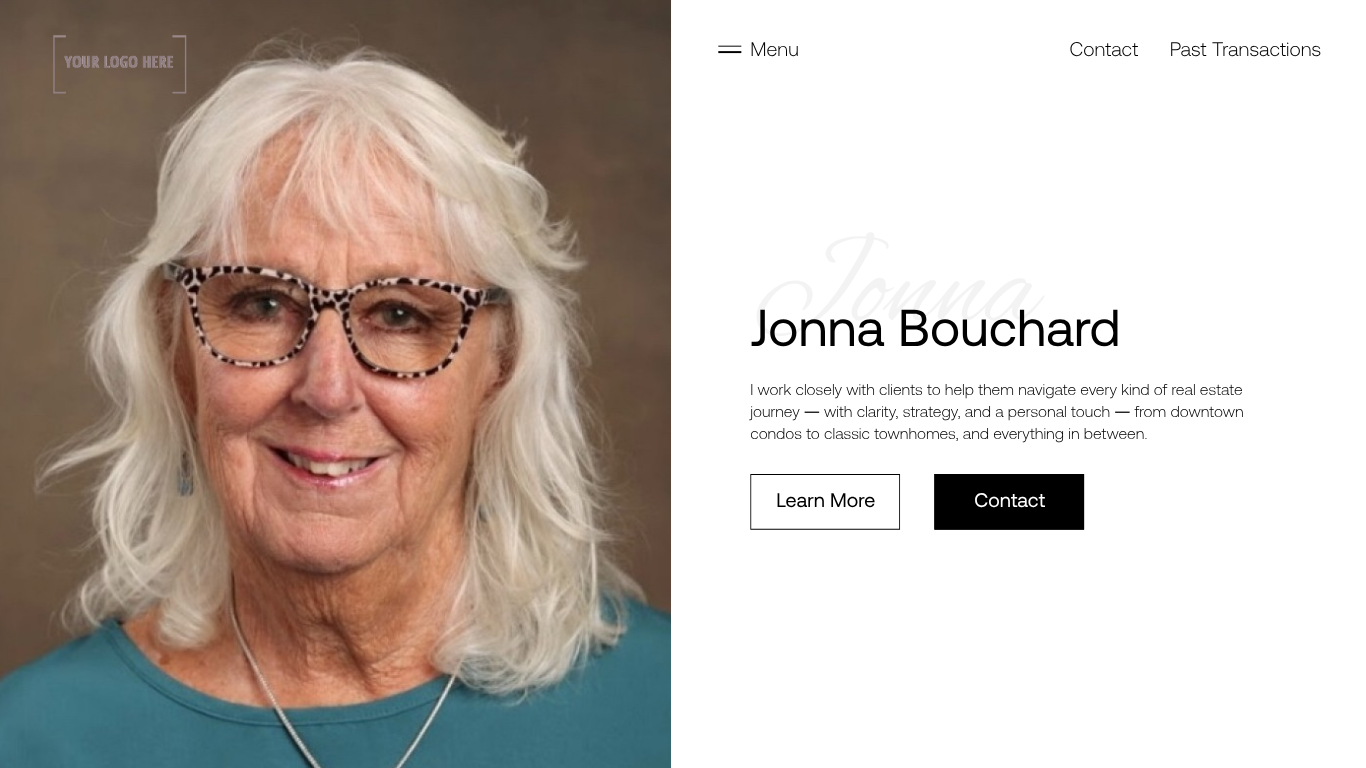Click the word 'Learn' on the outlined button
This screenshot has height=768, width=1366.
tap(800, 500)
